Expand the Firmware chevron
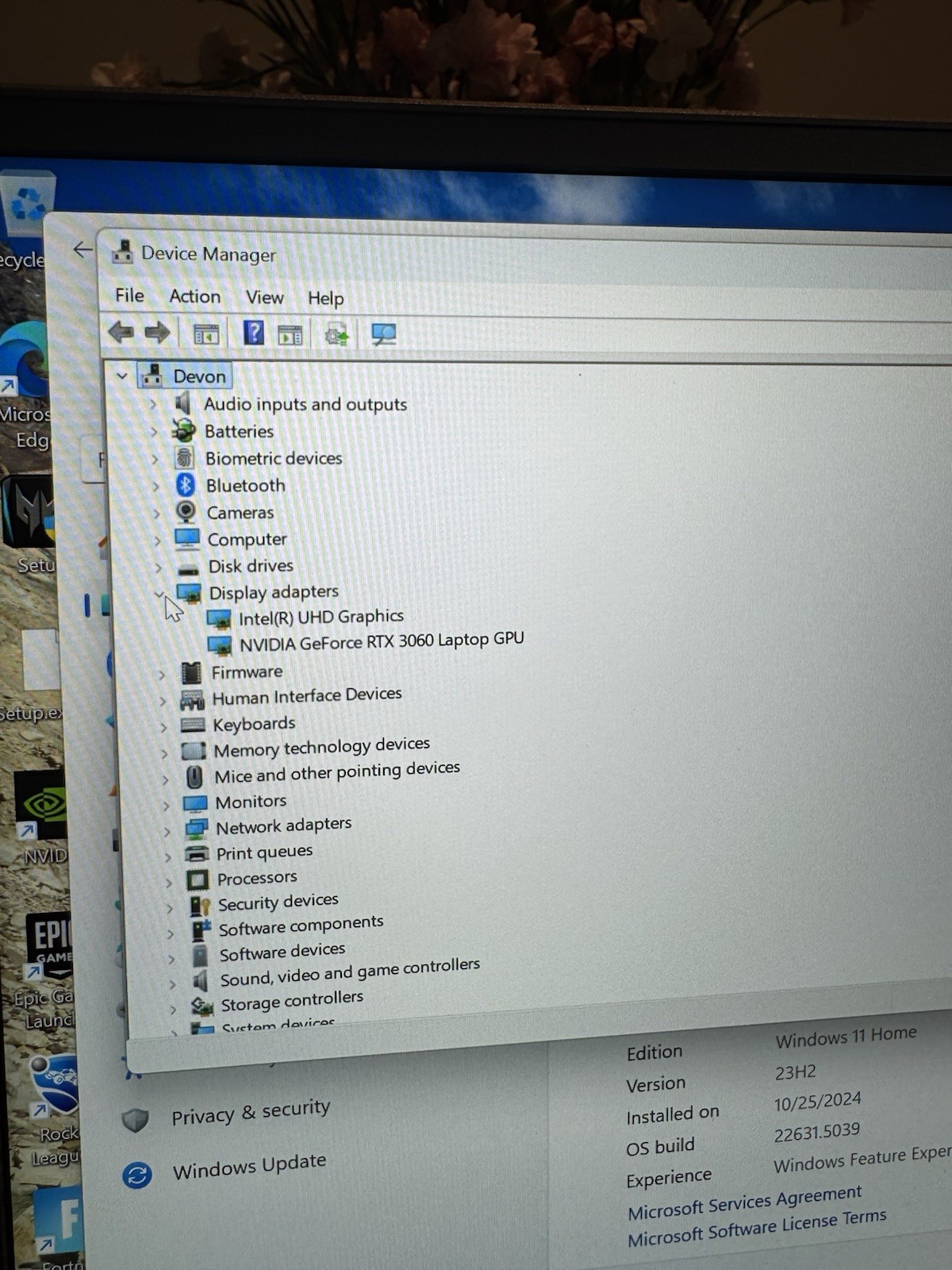Screen dimensions: 952x1270 click(x=162, y=675)
